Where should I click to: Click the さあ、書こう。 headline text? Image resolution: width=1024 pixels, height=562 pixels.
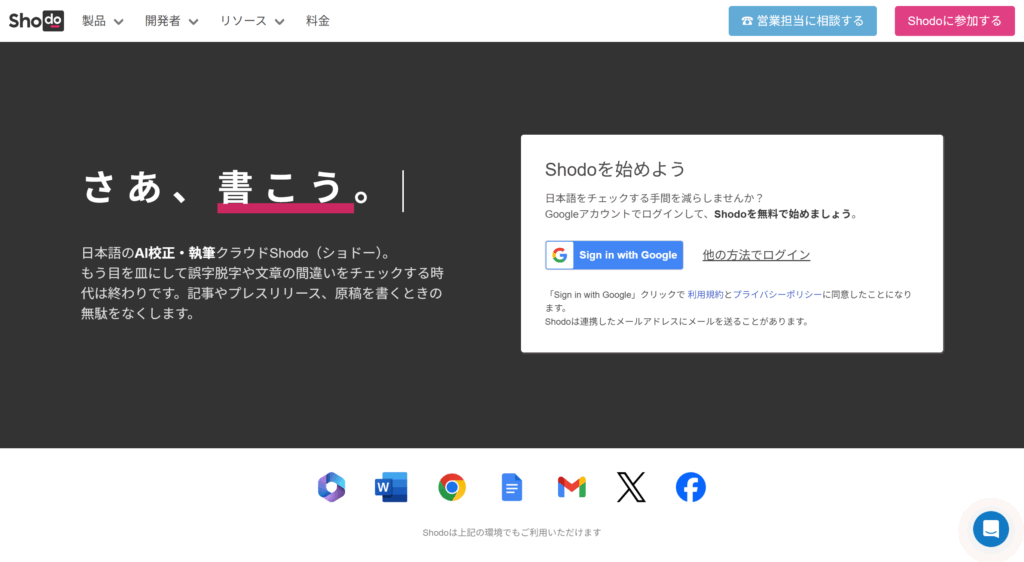tap(227, 188)
